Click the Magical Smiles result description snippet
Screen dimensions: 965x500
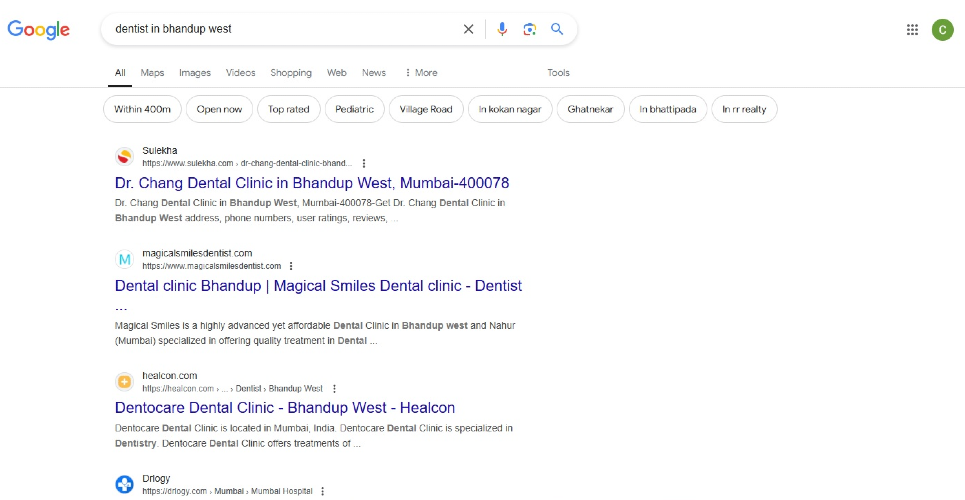(315, 333)
